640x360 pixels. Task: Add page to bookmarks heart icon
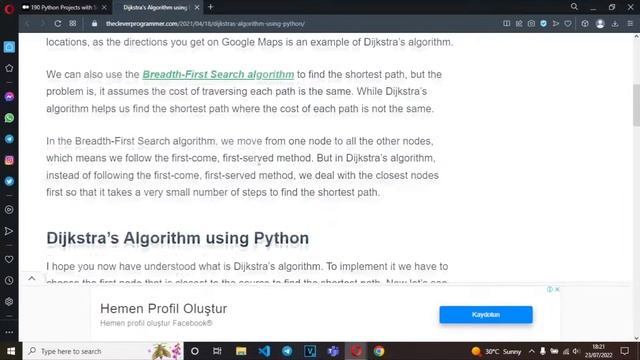(568, 24)
